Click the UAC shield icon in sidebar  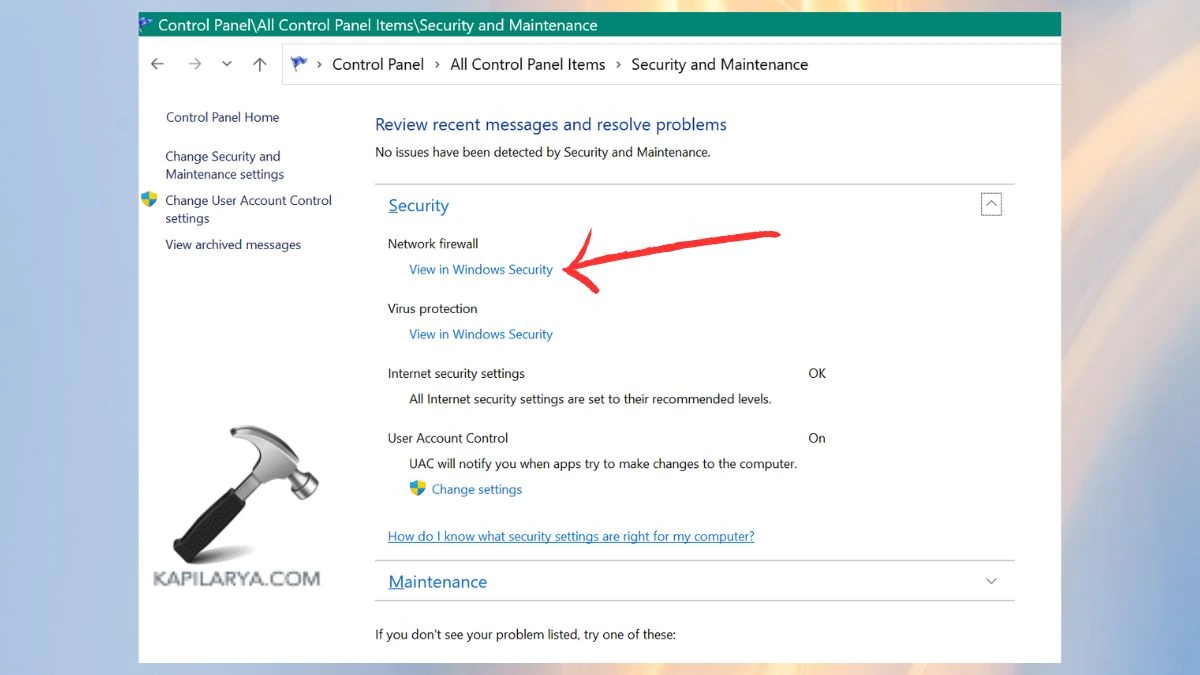pos(149,200)
